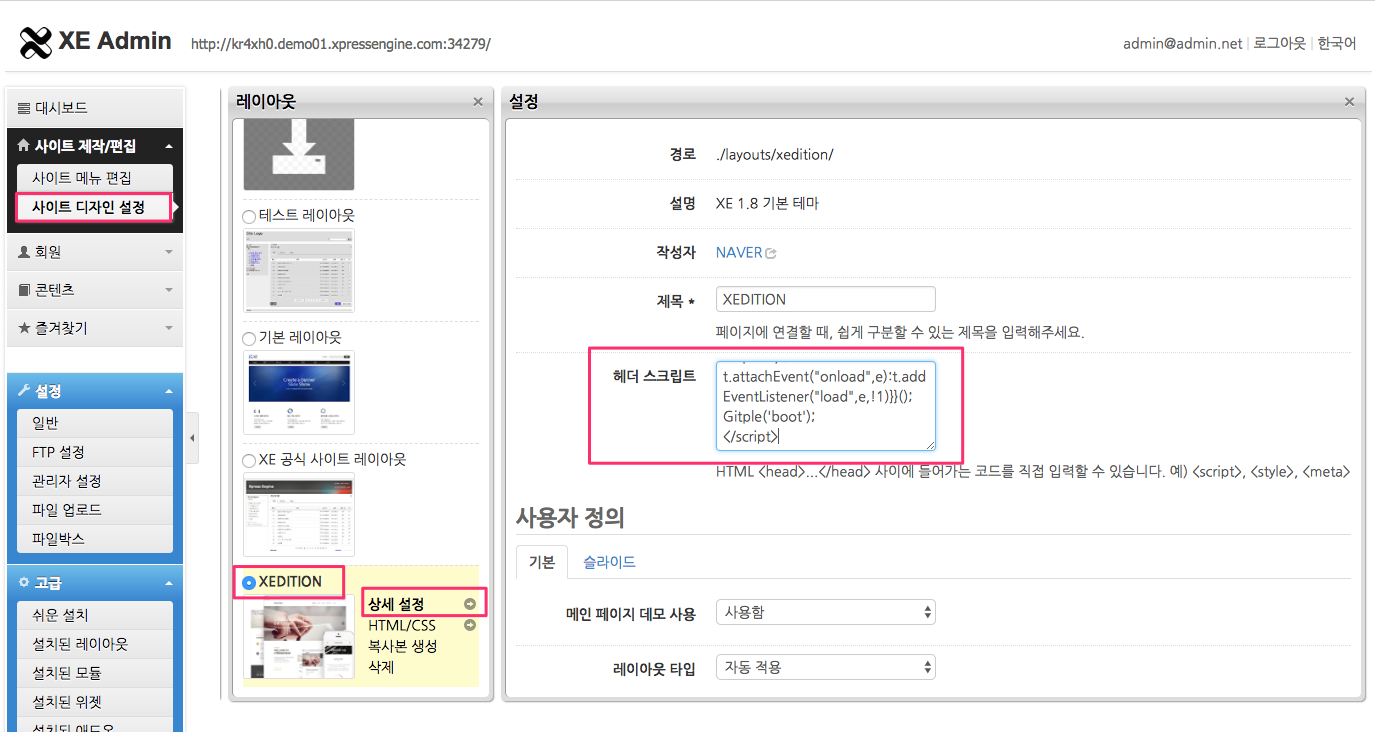Image resolution: width=1375 pixels, height=732 pixels.
Task: Click the 제목 input field
Action: [x=826, y=299]
